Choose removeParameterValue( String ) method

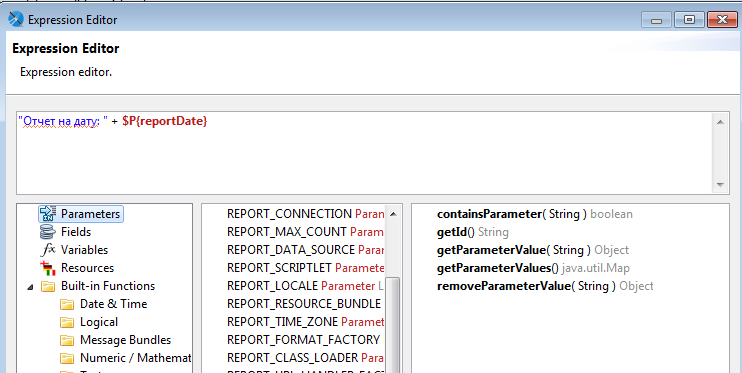(x=545, y=286)
